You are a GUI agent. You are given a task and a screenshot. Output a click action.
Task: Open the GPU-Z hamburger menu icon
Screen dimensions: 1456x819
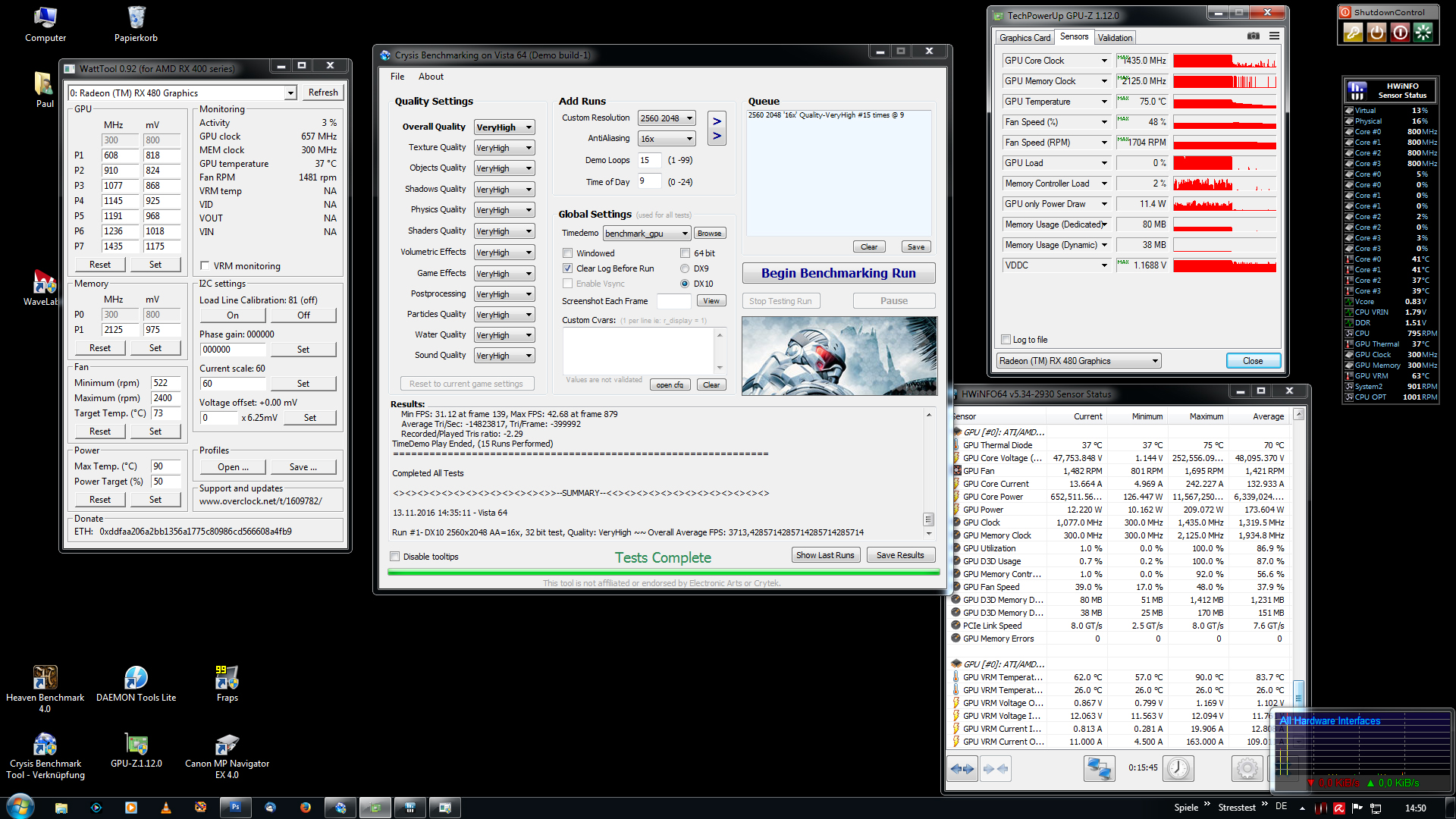coord(1274,36)
